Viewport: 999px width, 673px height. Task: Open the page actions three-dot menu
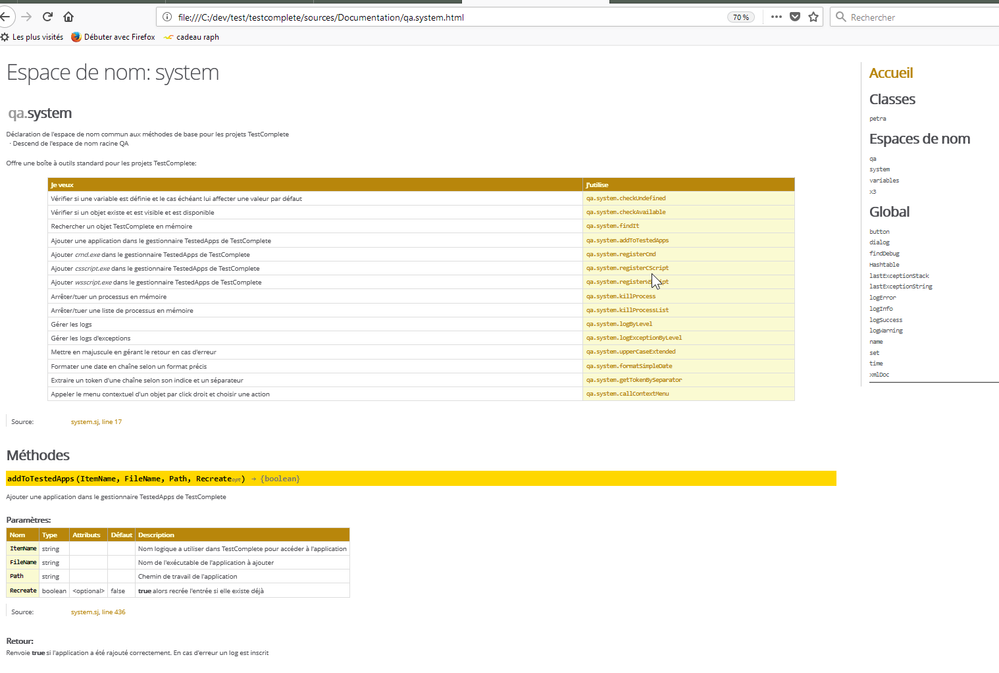tap(776, 17)
